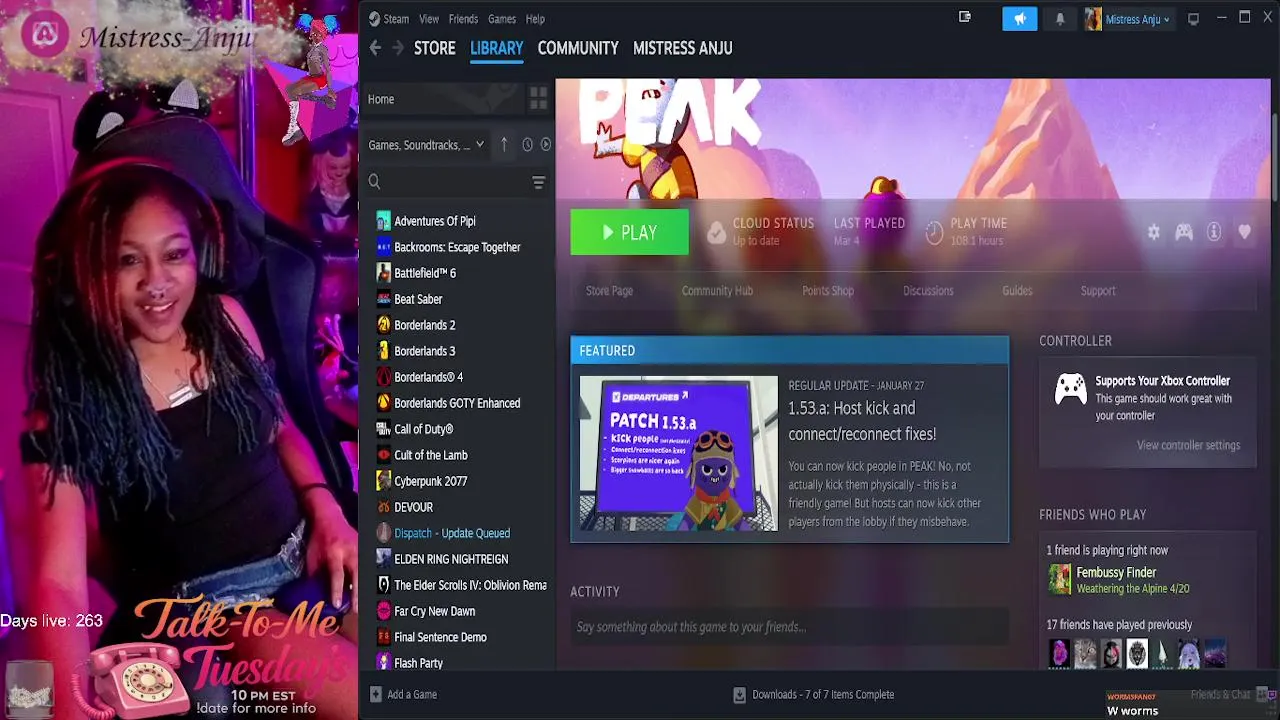The image size is (1280, 720).
Task: Open Friends & Chat in the corner
Action: 1220,694
